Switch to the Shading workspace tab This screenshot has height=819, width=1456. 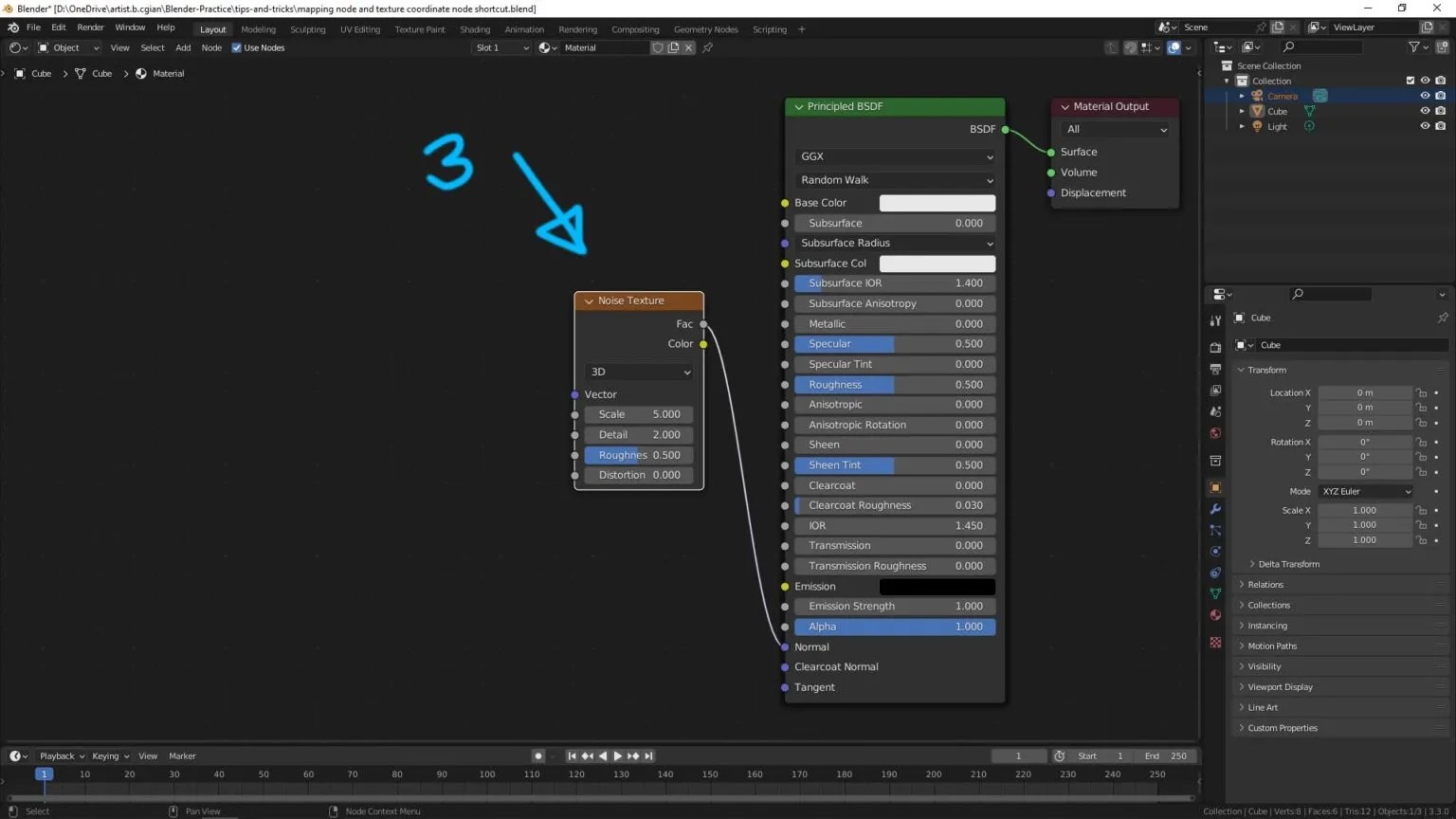point(475,29)
